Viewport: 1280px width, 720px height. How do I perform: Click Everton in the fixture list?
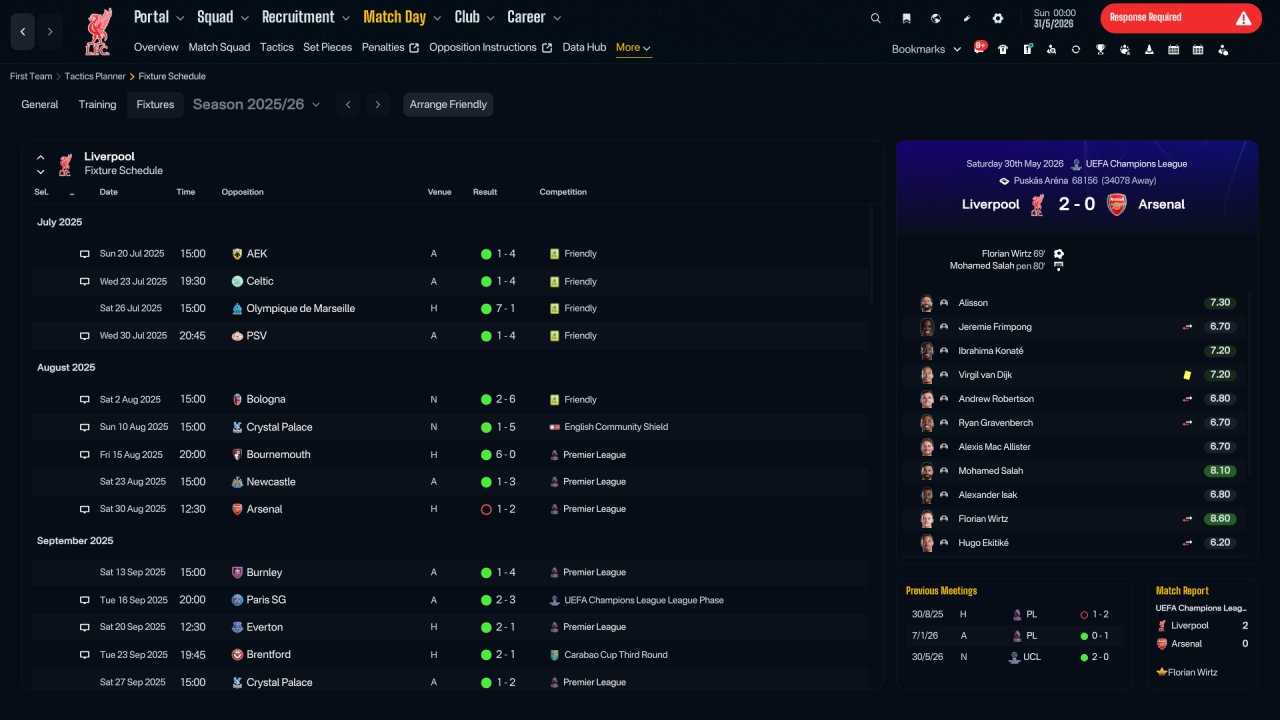(x=265, y=627)
